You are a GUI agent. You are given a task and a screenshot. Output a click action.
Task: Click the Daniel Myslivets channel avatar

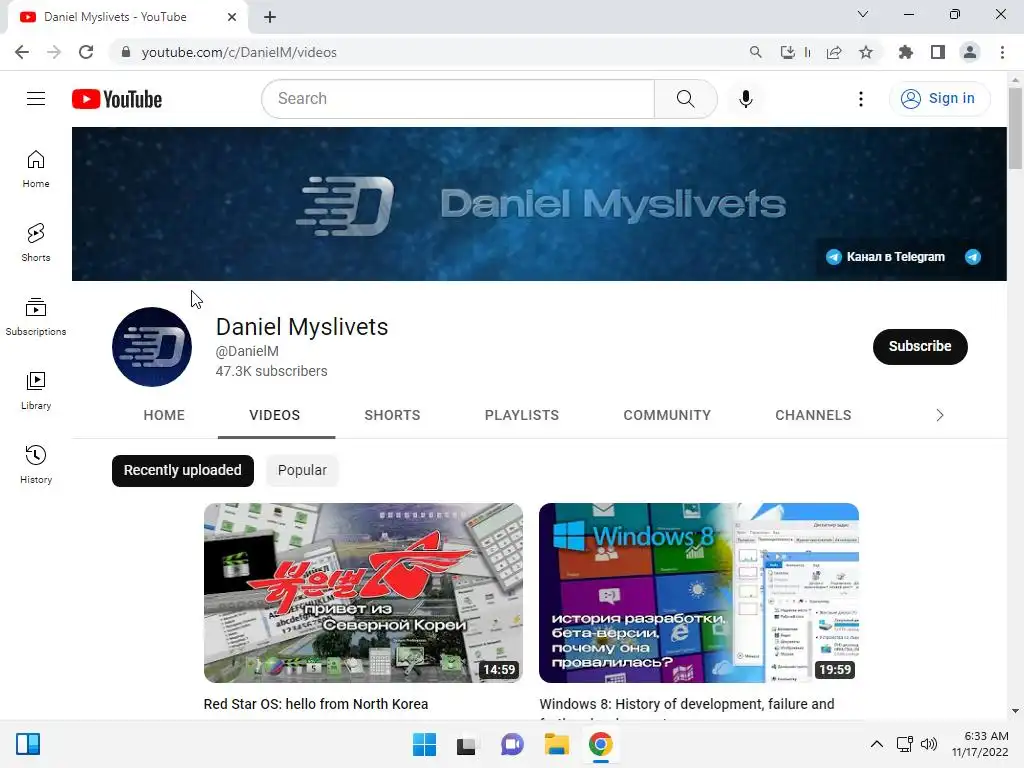(152, 347)
